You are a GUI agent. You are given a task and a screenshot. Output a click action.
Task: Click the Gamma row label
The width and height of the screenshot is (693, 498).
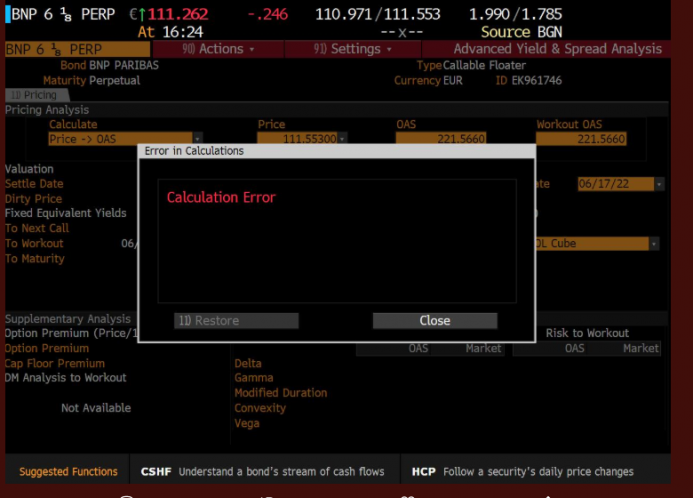pyautogui.click(x=254, y=378)
